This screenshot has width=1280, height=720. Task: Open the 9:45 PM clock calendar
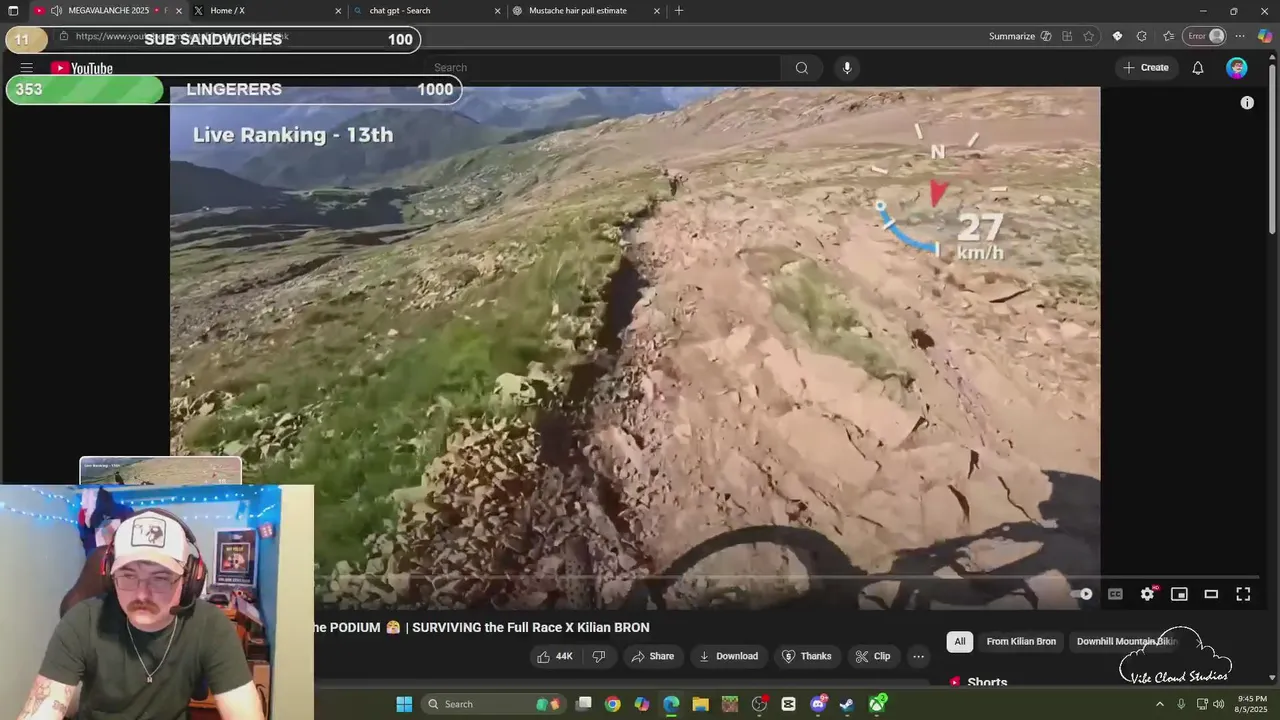point(1252,704)
